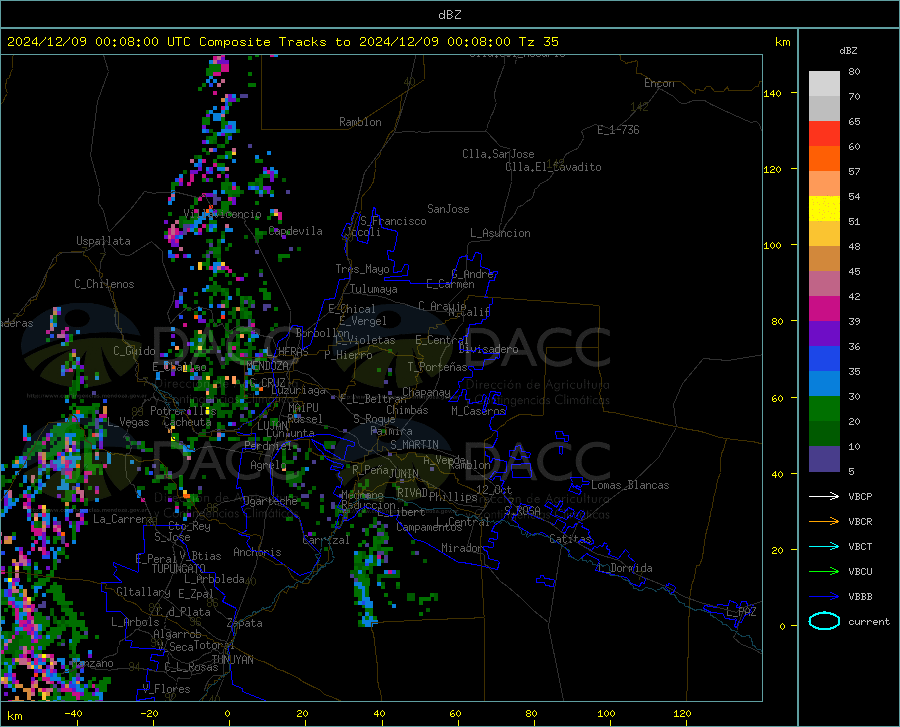Click the dBZ heading above the color legend

tap(848, 50)
